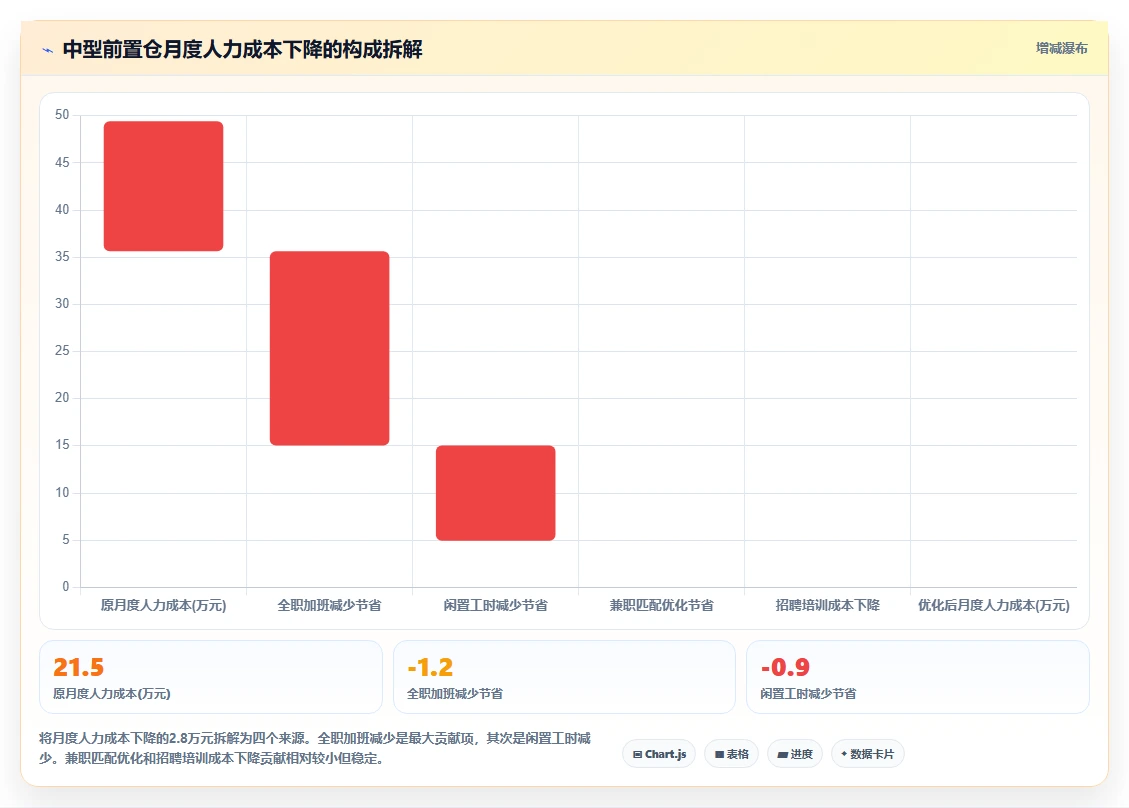The height and width of the screenshot is (808, 1129).
Task: Click x-axis label 闲置工时减少节省
Action: pyautogui.click(x=495, y=606)
